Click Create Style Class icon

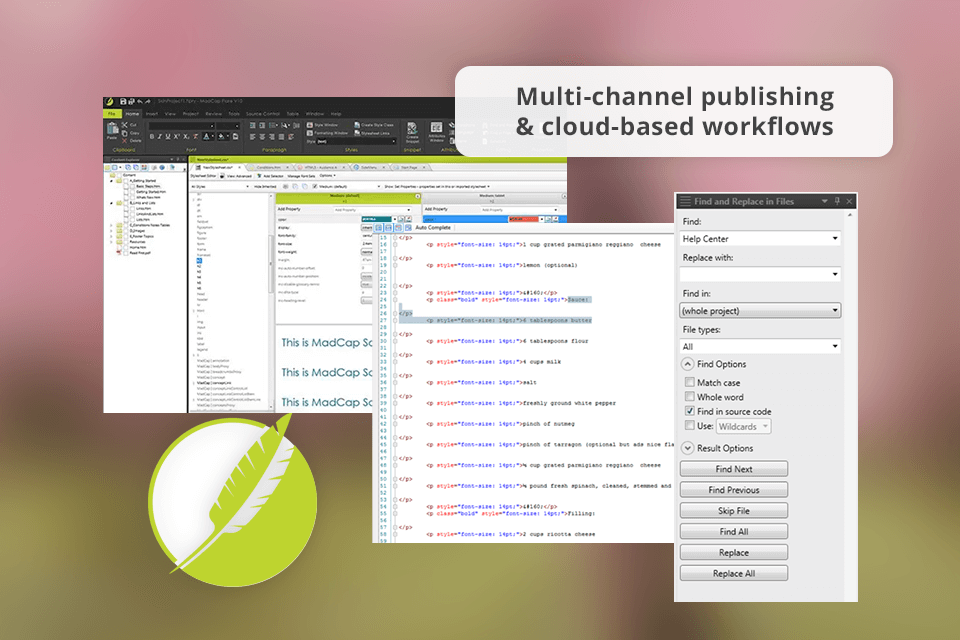(357, 125)
